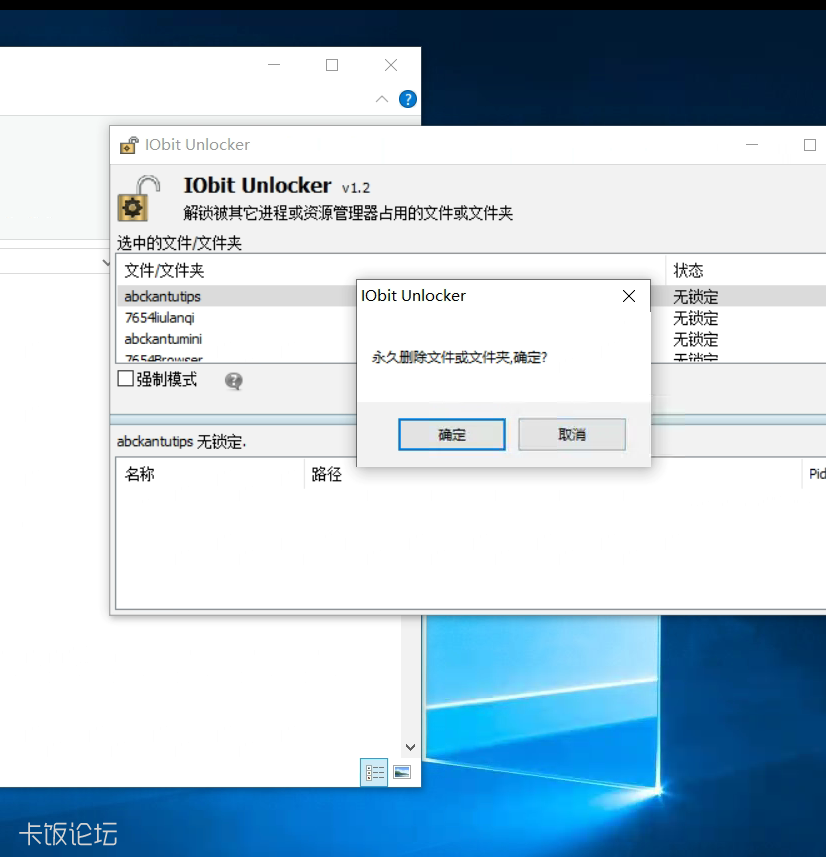Enable the 强制模式 checkbox
Image resolution: width=826 pixels, height=857 pixels.
(126, 378)
